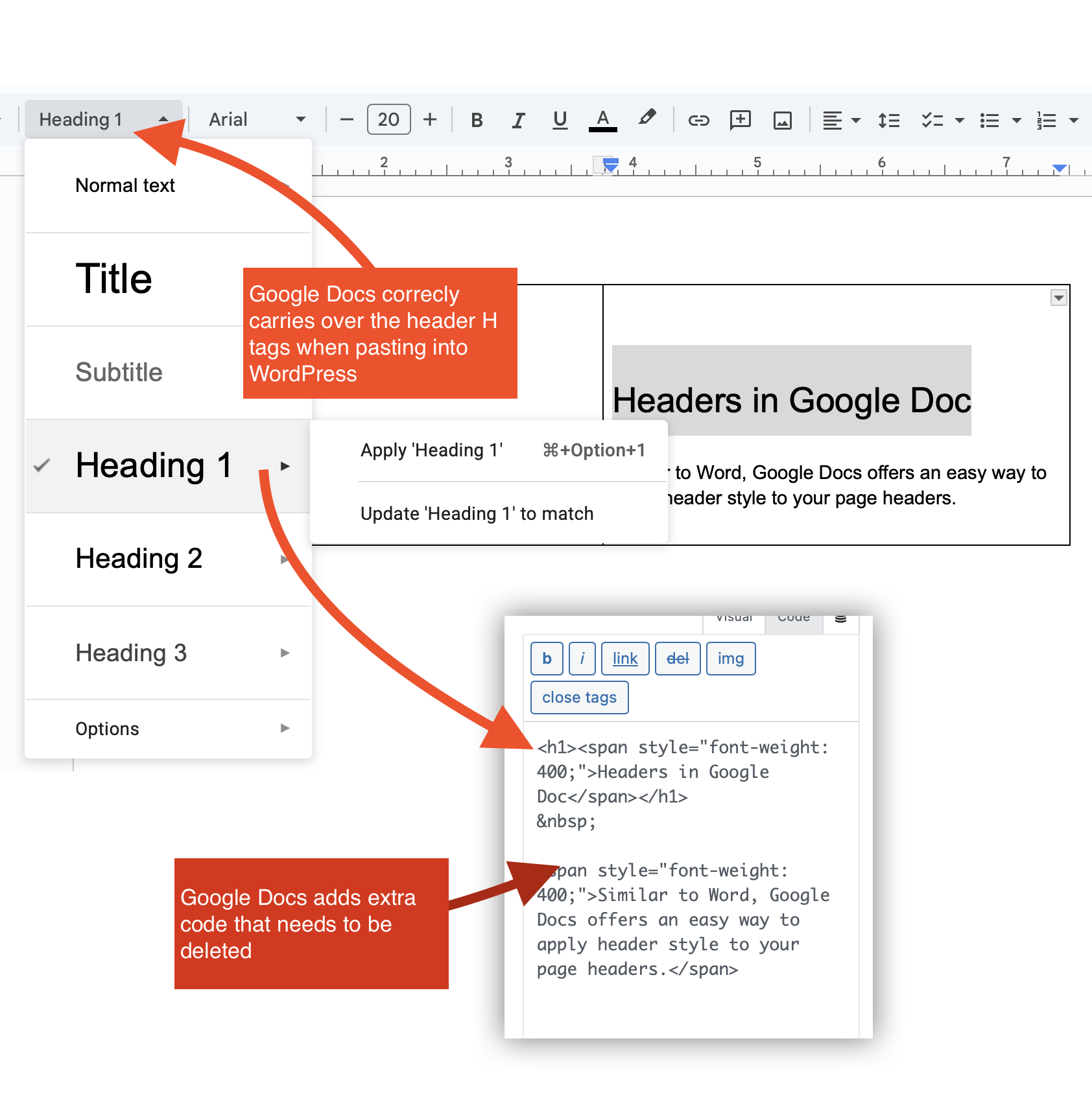Open the Arial font family dropdown
The width and height of the screenshot is (1092, 1102).
(x=257, y=119)
